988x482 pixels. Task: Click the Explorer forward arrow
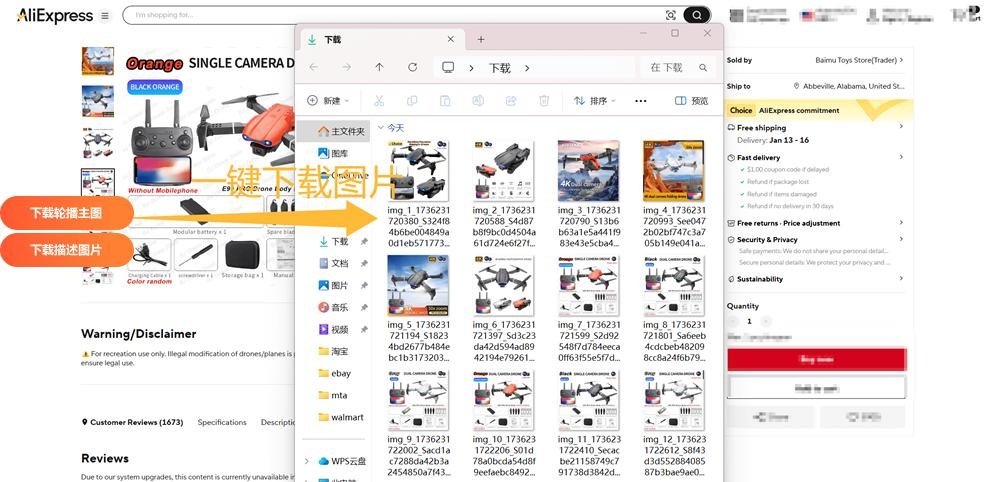(x=346, y=67)
